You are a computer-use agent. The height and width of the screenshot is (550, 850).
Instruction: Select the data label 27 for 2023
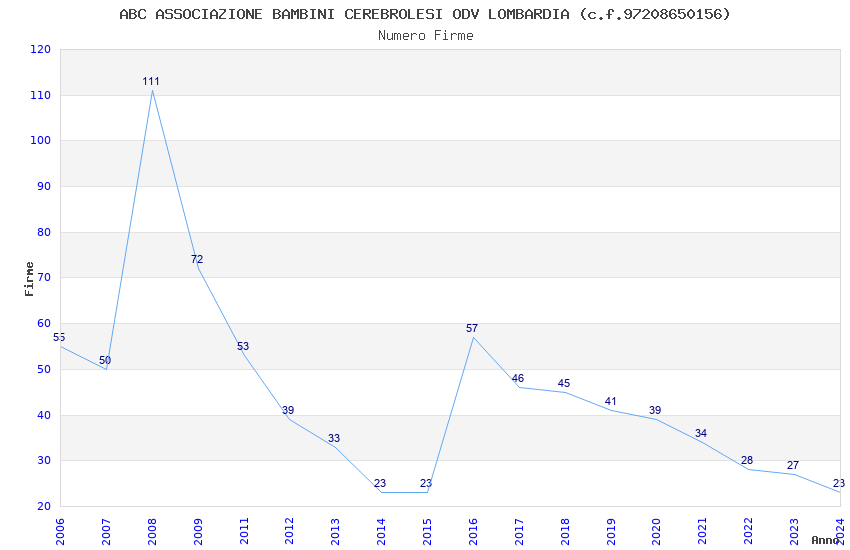tap(793, 465)
